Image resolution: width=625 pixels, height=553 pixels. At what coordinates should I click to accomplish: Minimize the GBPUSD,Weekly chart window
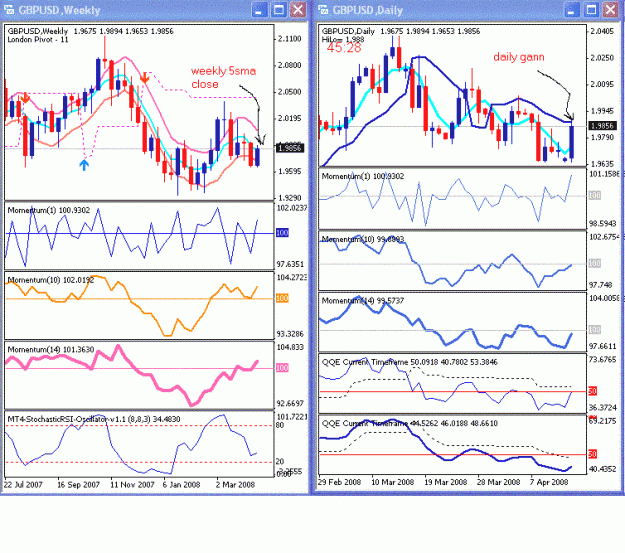[259, 10]
